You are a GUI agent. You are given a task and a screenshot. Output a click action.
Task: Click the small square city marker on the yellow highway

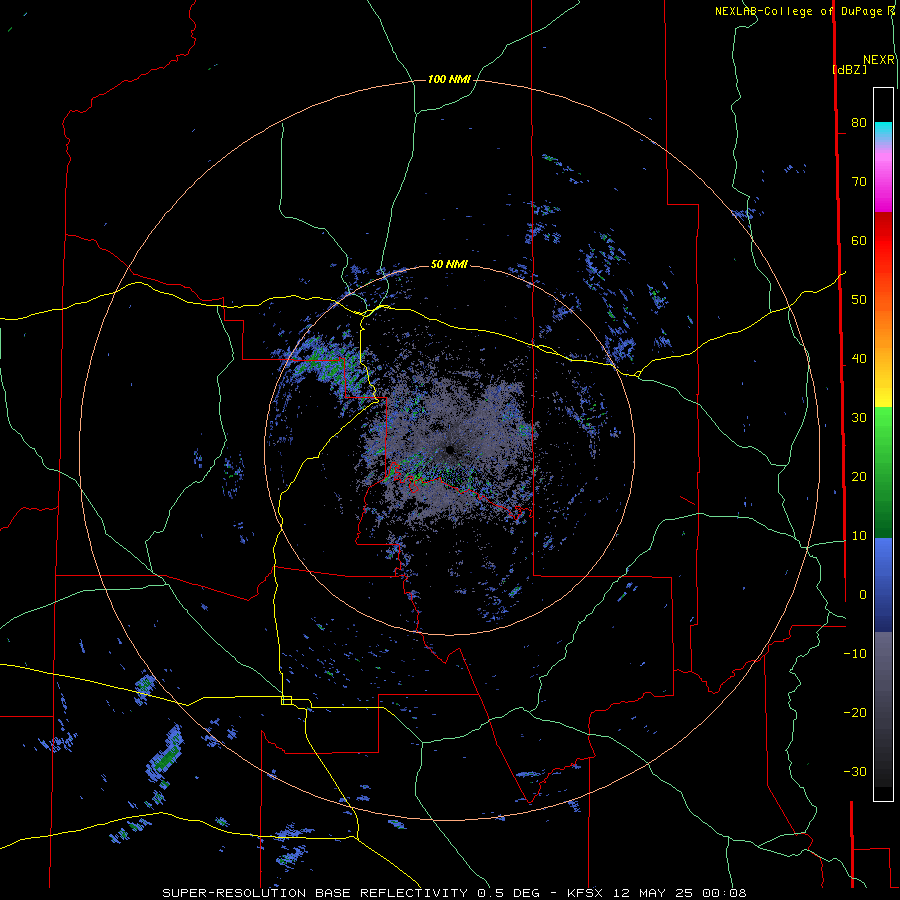coord(286,700)
